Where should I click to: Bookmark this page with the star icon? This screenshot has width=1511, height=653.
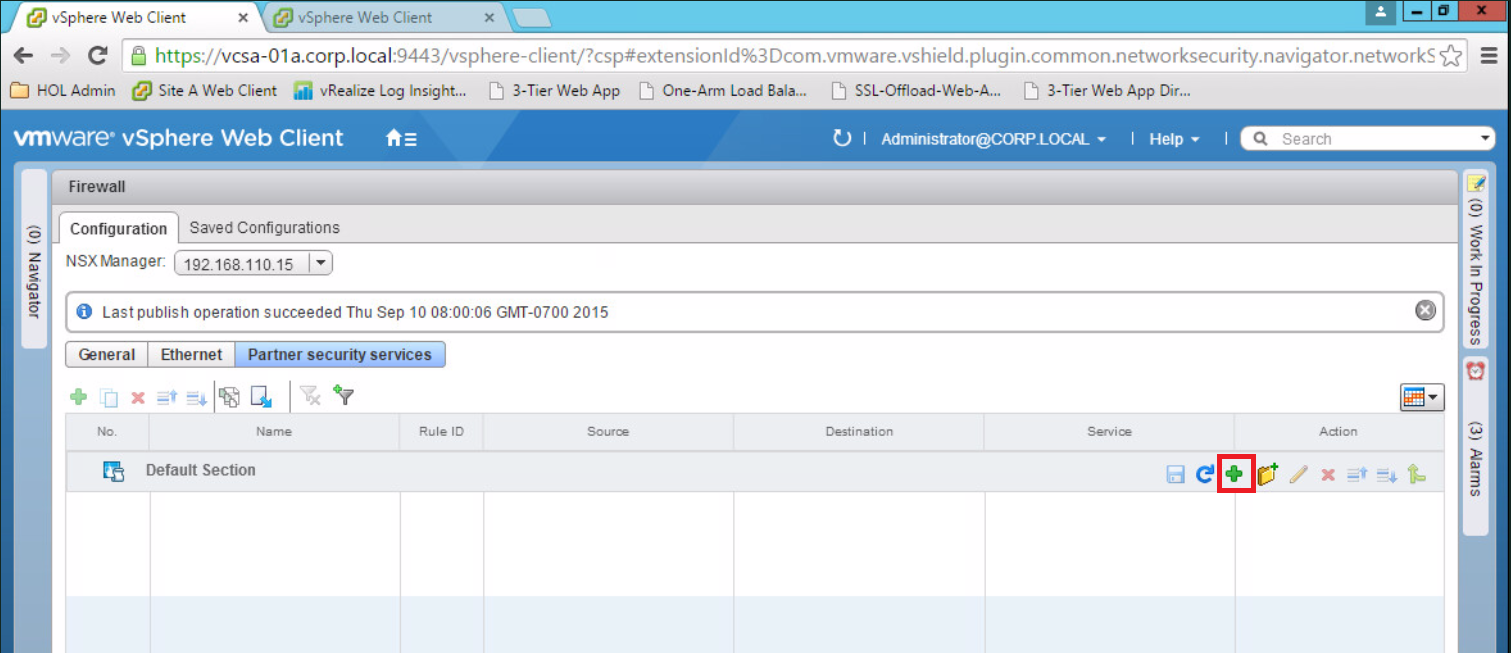[1452, 56]
